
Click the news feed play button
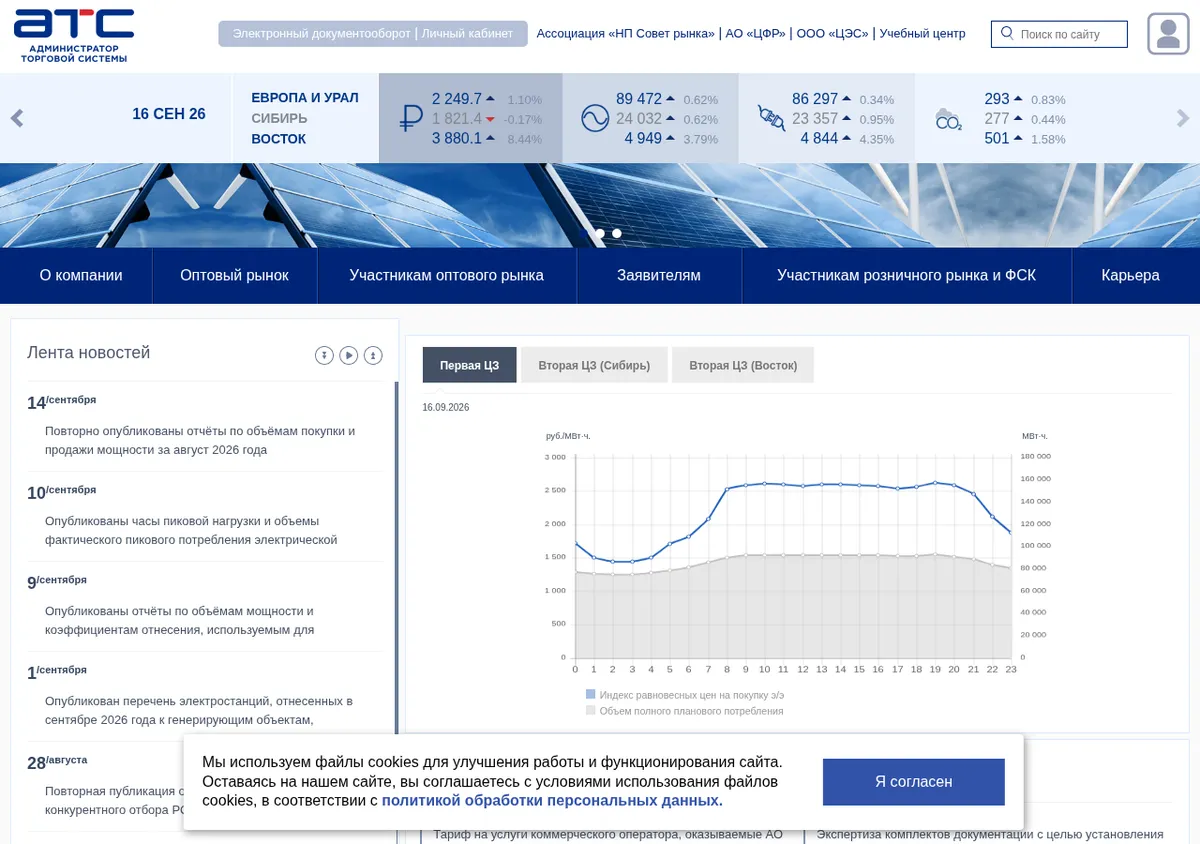tap(348, 355)
